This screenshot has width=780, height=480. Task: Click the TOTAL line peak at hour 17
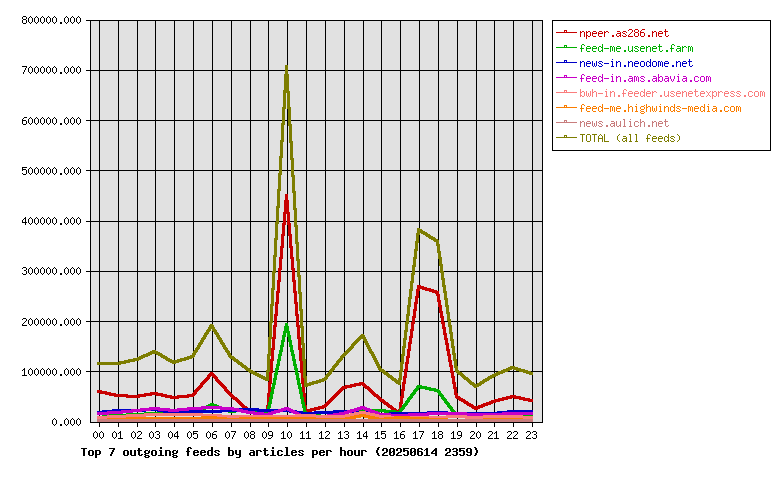point(419,230)
